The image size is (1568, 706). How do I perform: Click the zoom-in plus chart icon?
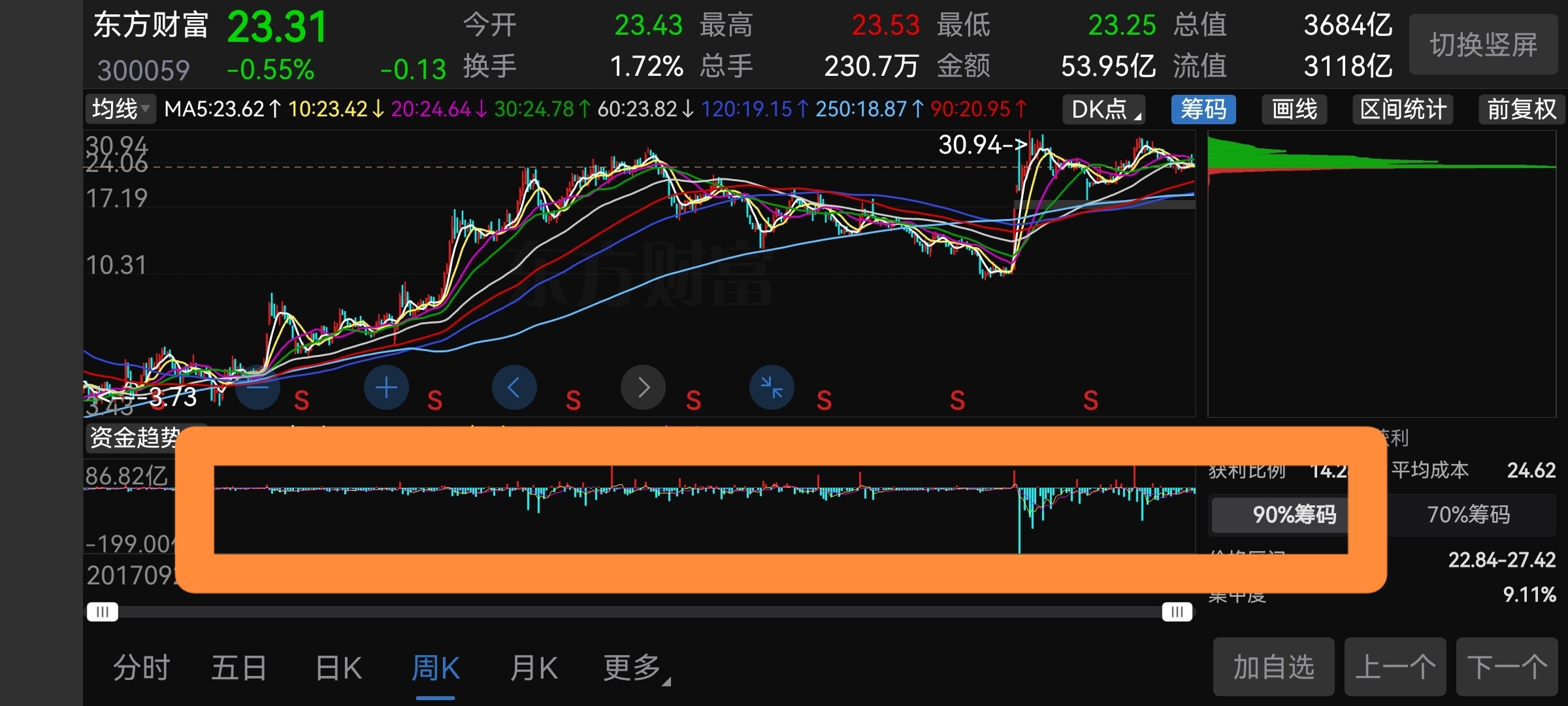pyautogui.click(x=386, y=388)
